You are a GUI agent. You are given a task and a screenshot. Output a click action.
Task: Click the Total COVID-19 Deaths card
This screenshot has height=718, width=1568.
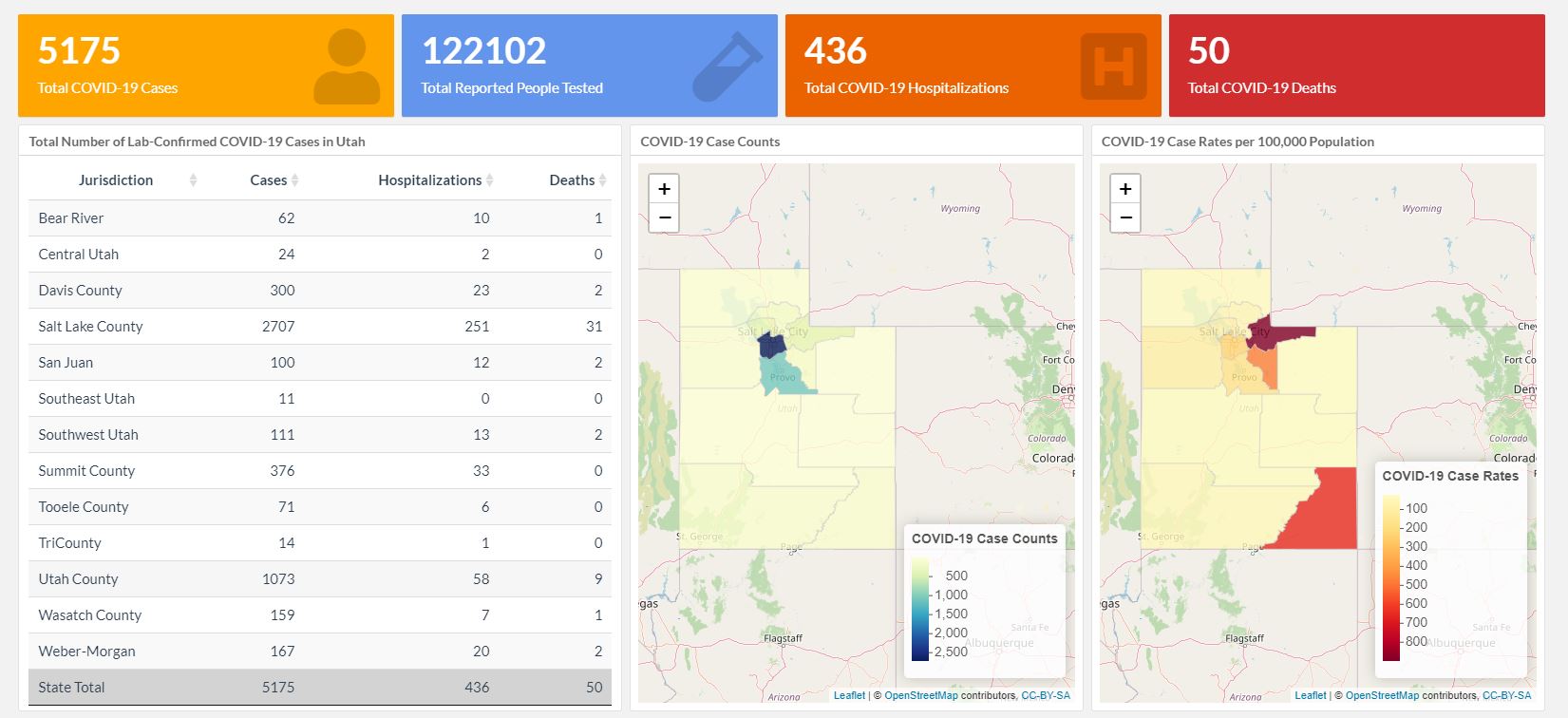point(1356,66)
